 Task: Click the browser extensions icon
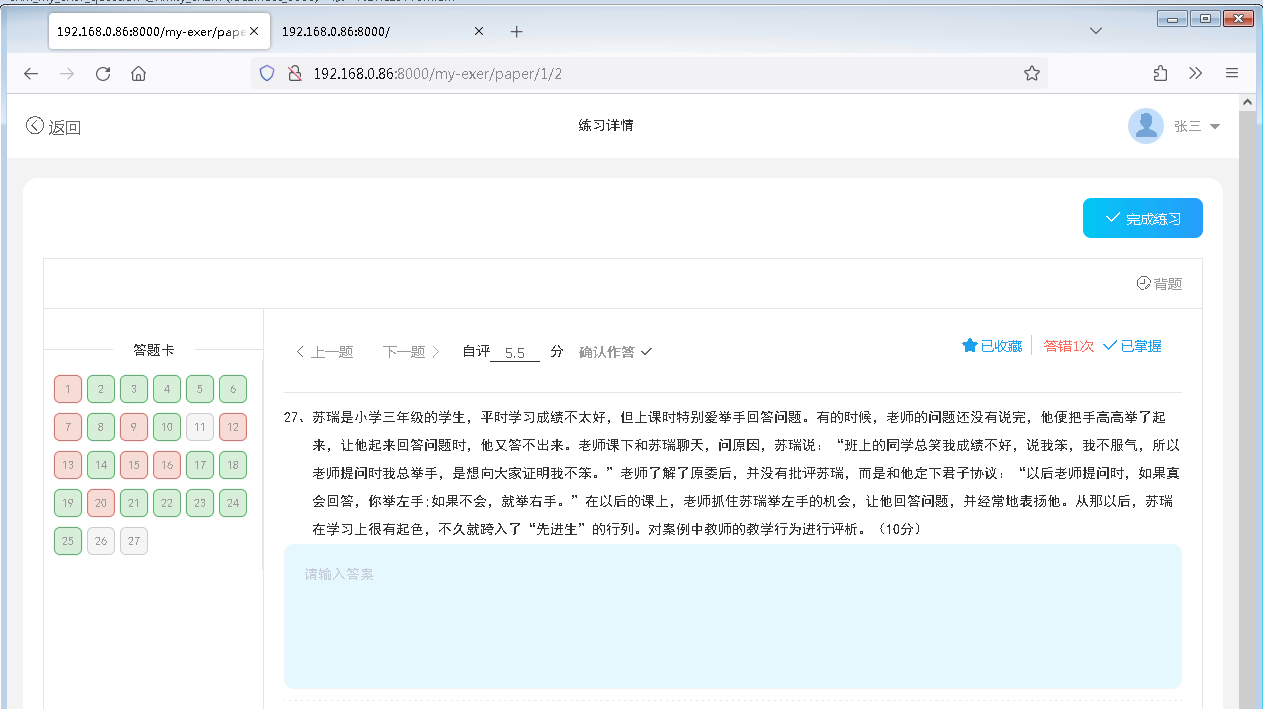click(1160, 72)
